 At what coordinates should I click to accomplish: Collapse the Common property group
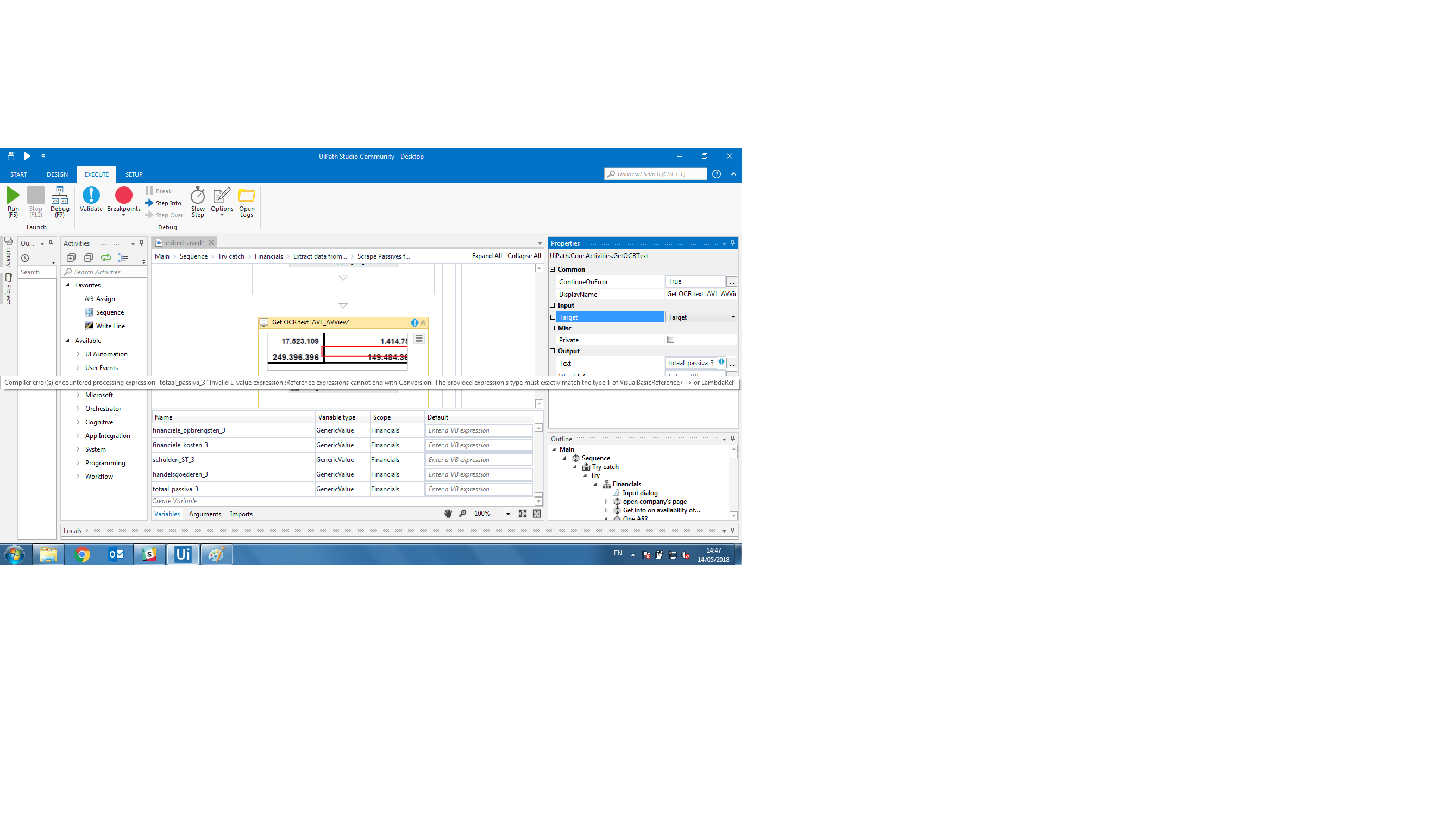[x=553, y=270]
